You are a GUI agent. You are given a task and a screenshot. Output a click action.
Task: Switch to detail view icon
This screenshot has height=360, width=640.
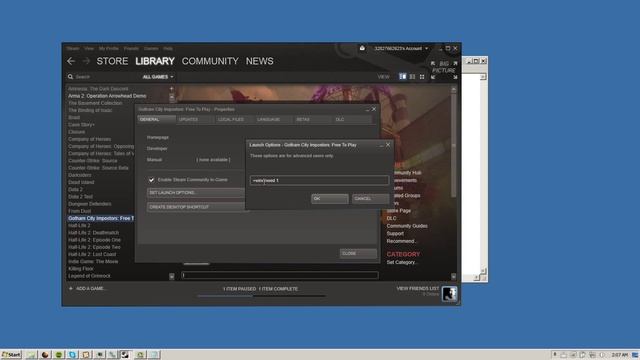pyautogui.click(x=402, y=77)
